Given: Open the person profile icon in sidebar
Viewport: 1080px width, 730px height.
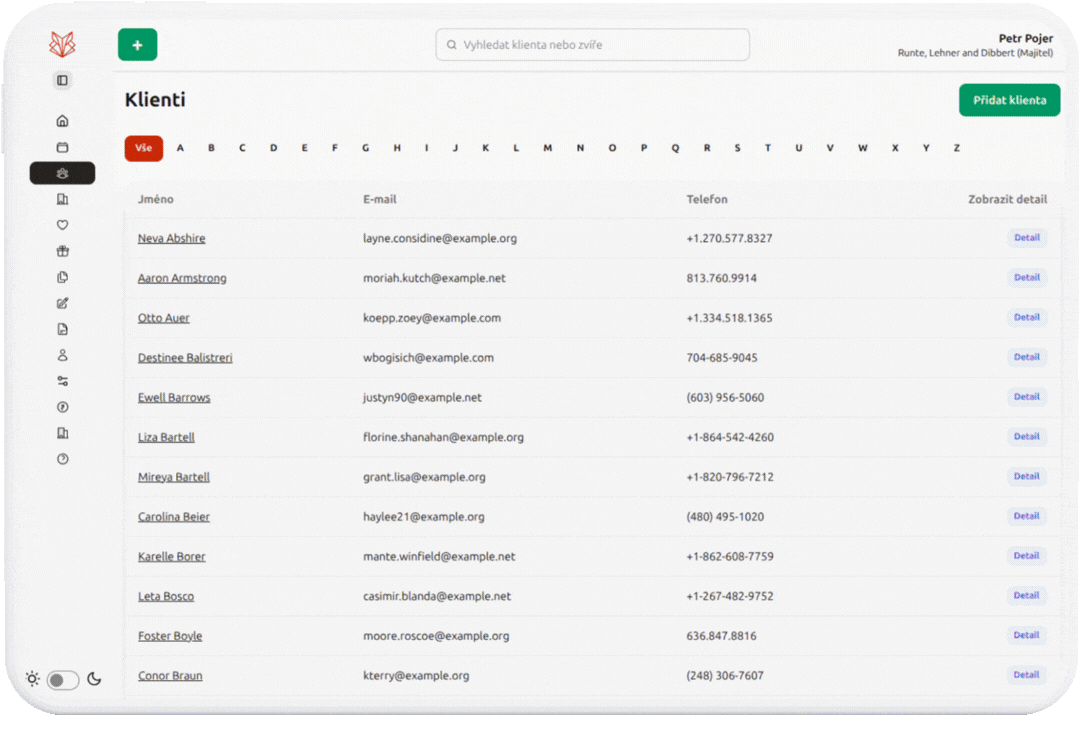Looking at the screenshot, I should coord(62,355).
